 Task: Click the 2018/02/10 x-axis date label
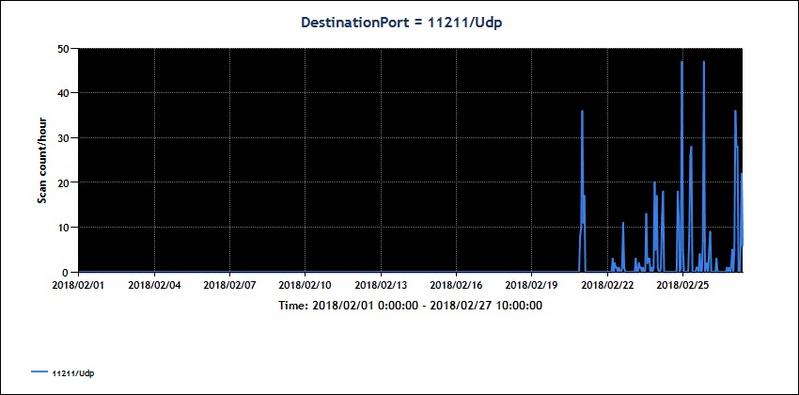(x=305, y=285)
